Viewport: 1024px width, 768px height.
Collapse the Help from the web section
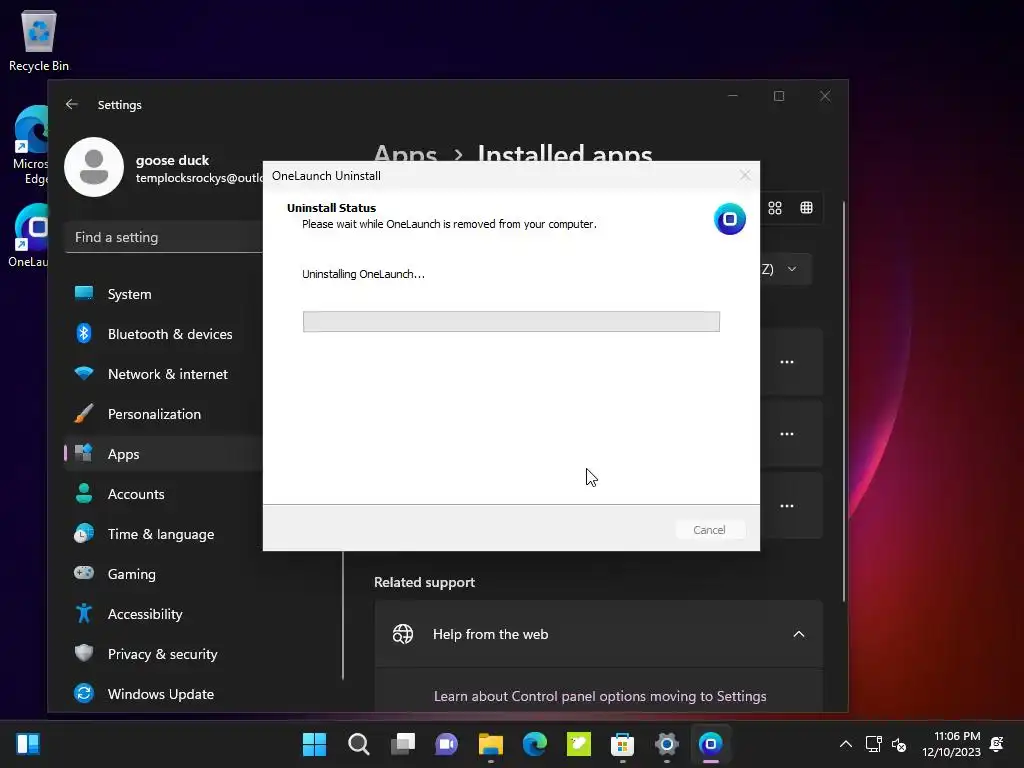(799, 634)
